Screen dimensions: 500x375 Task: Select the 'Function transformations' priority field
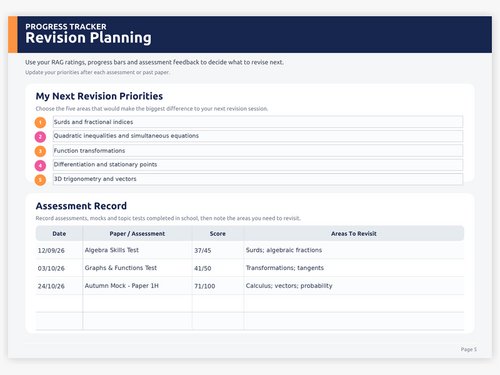click(258, 151)
